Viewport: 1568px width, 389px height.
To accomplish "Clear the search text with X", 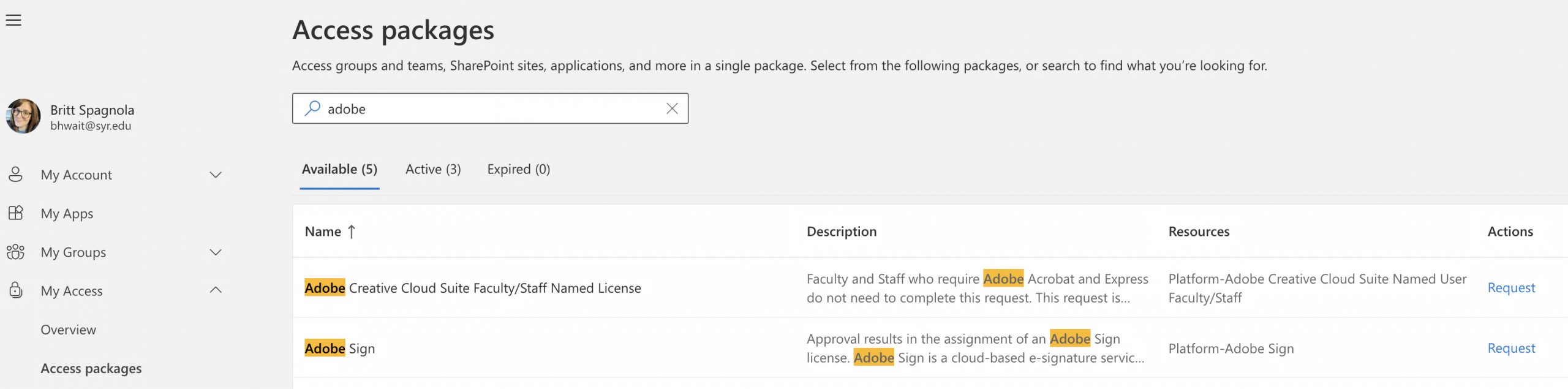I will tap(672, 108).
